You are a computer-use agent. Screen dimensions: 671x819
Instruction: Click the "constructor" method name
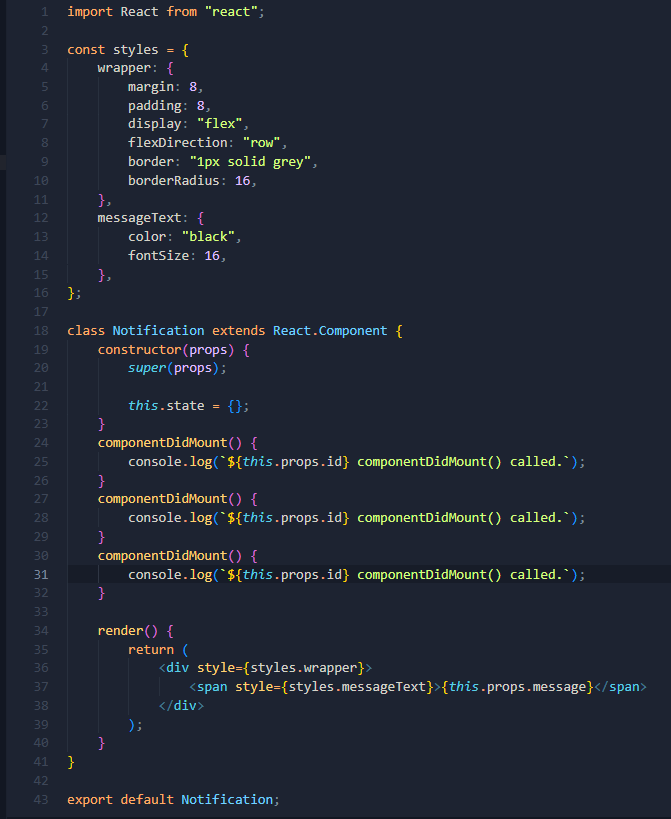tap(139, 349)
